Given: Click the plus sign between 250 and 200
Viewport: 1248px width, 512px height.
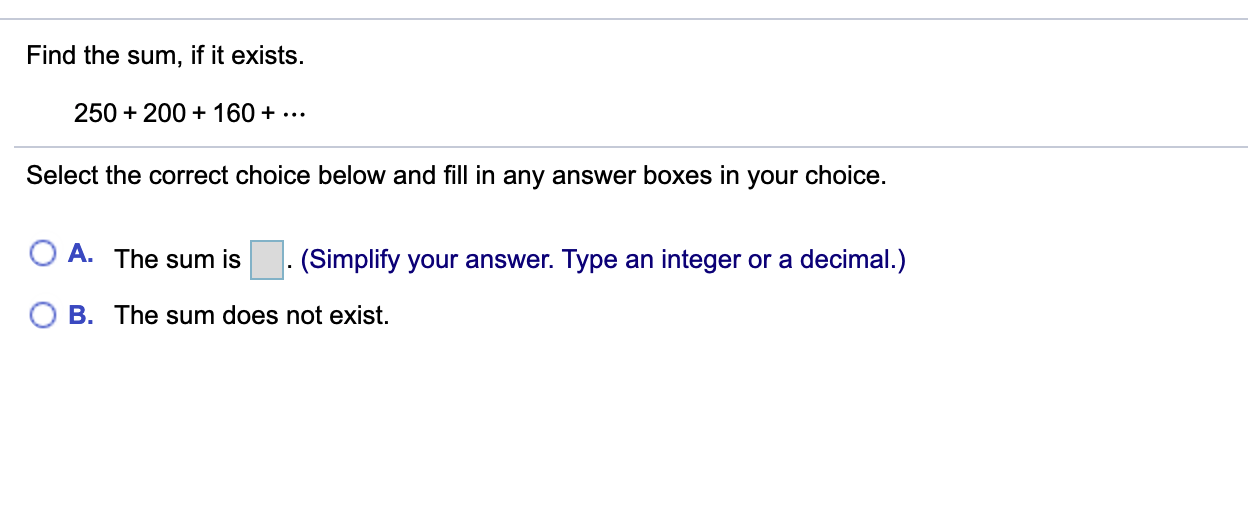Looking at the screenshot, I should (x=130, y=114).
